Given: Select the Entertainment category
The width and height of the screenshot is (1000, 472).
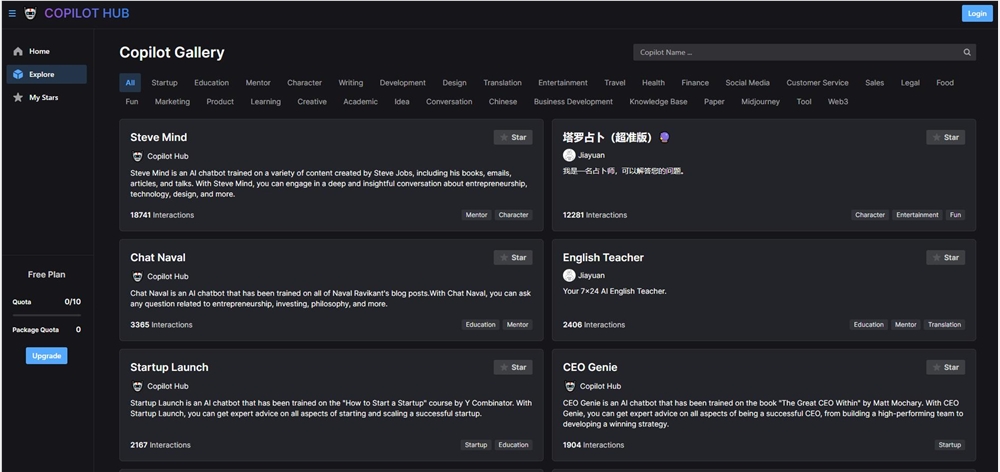Looking at the screenshot, I should pyautogui.click(x=563, y=83).
